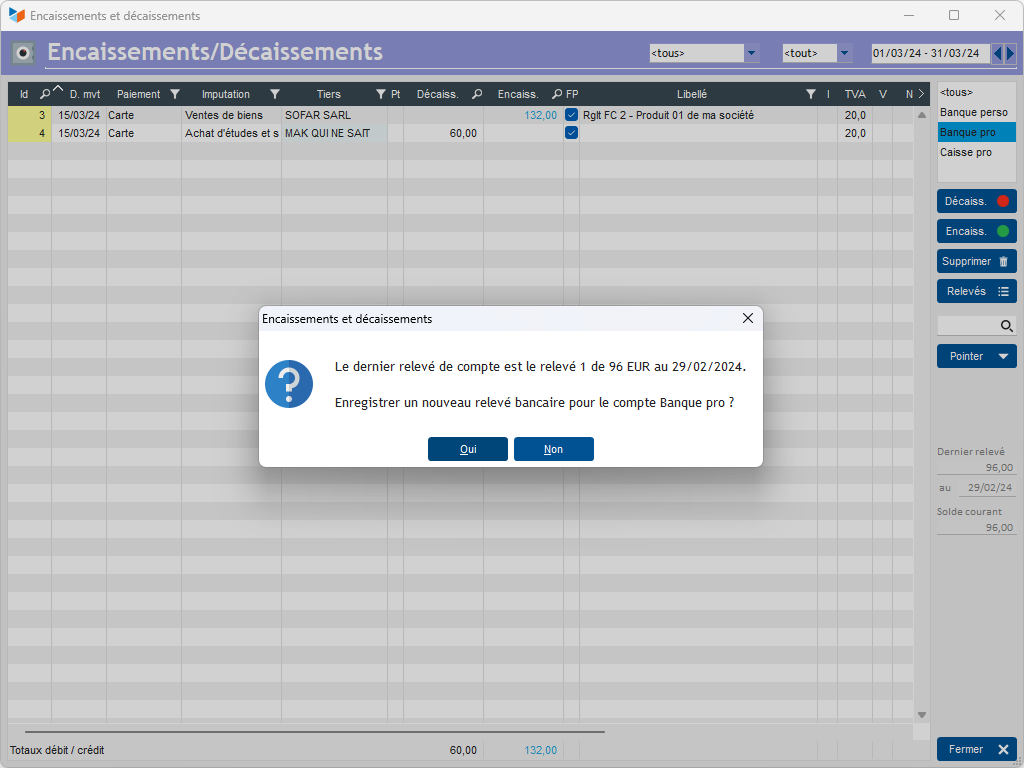This screenshot has width=1024, height=768.
Task: Click the Décaiss. column search magnifier
Action: 477,94
